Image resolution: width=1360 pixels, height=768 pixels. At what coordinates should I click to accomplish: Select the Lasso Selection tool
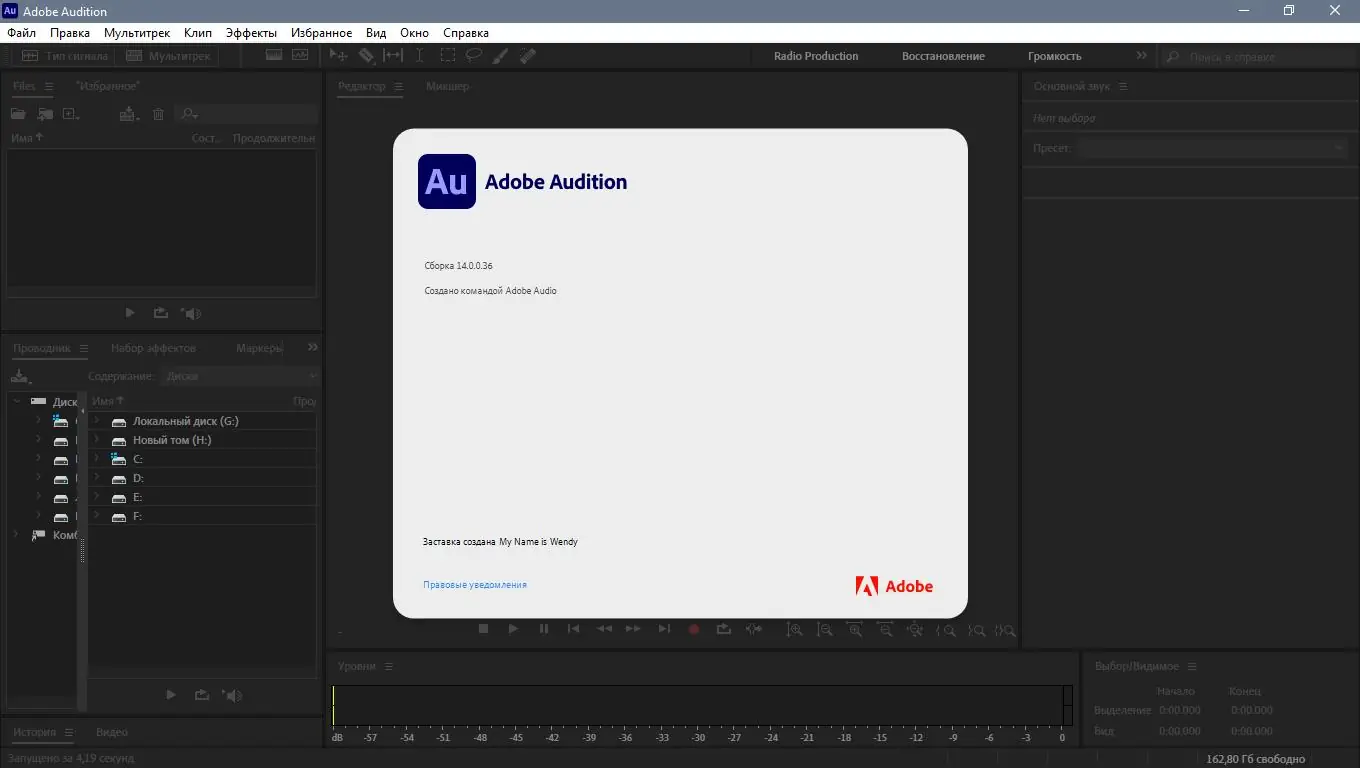point(473,55)
